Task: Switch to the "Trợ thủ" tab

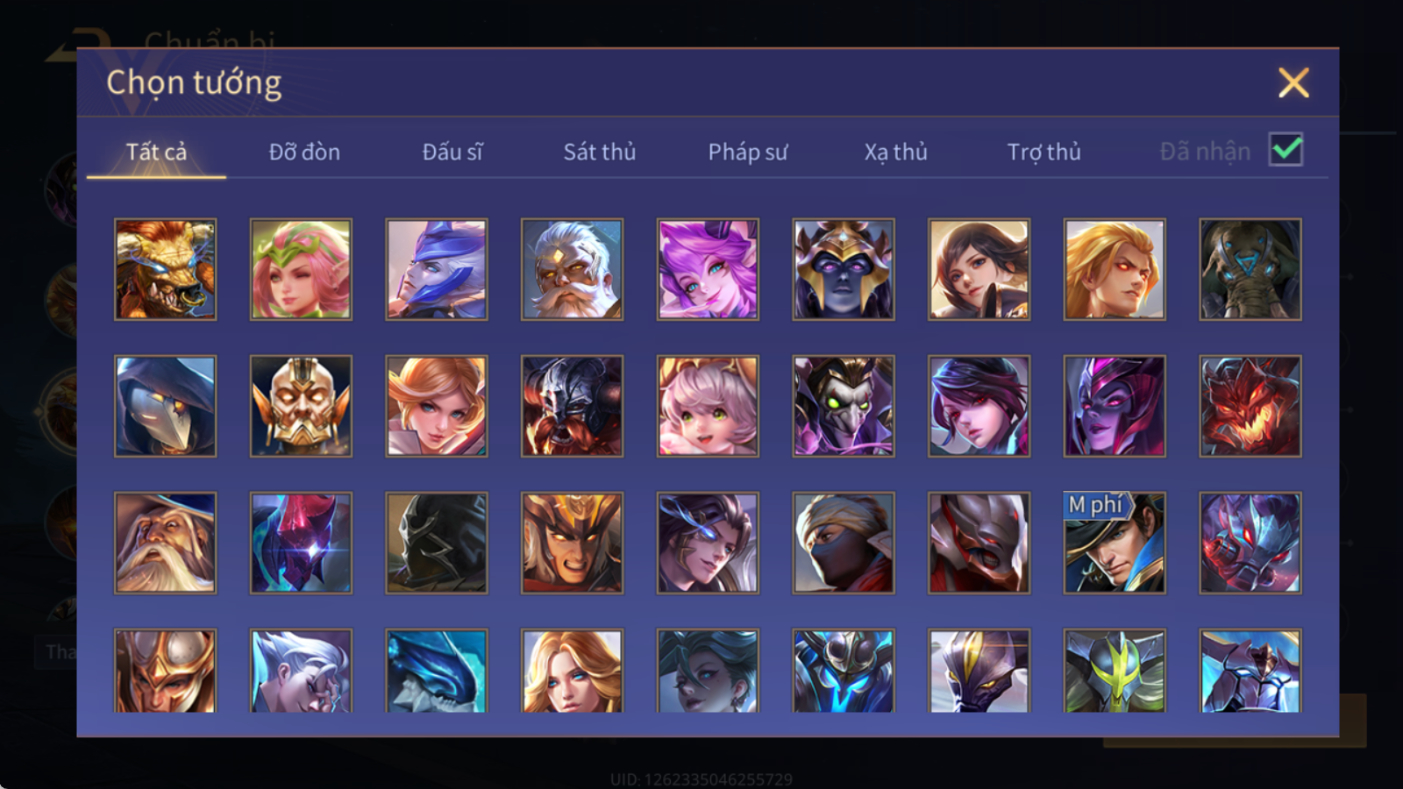Action: (x=1044, y=152)
